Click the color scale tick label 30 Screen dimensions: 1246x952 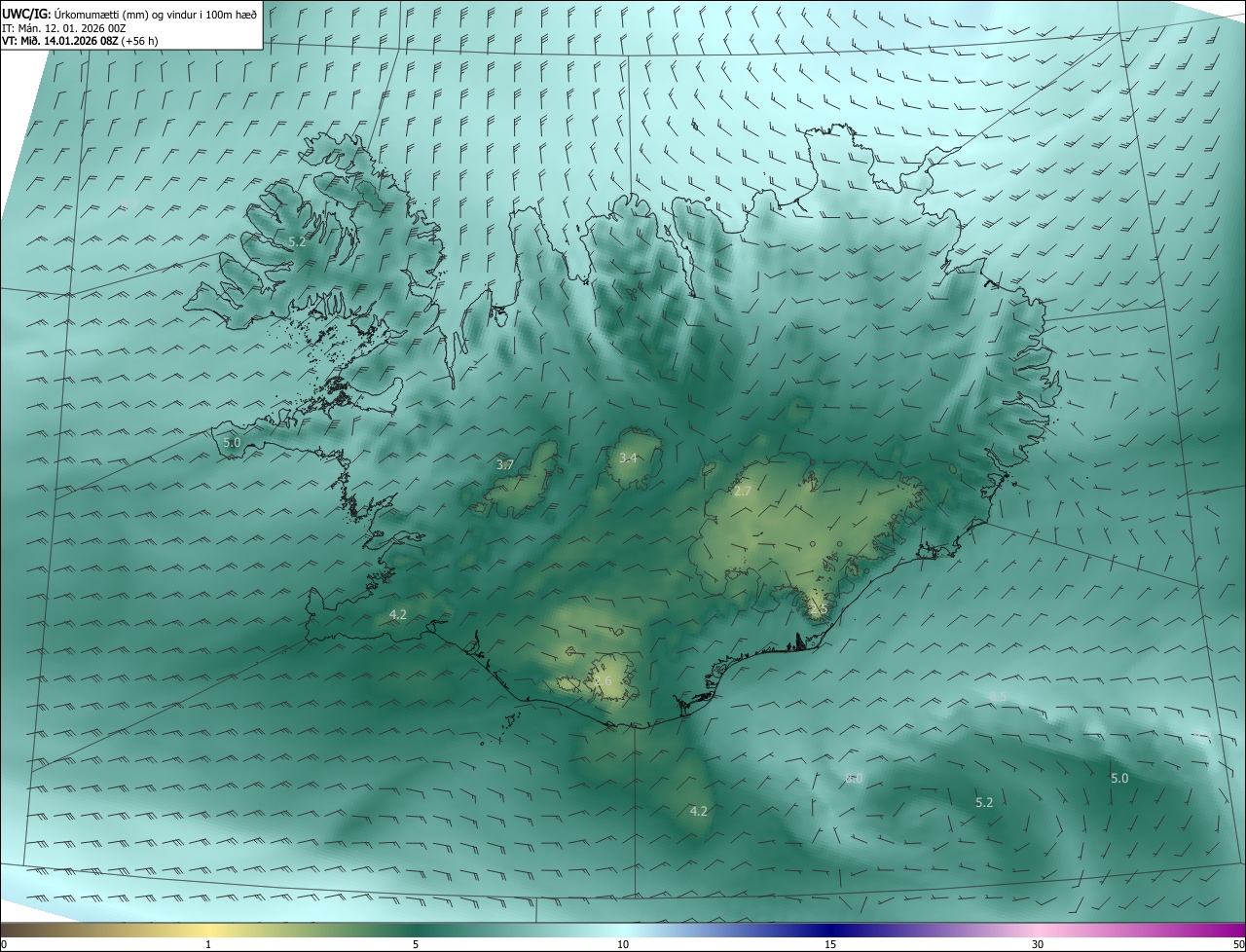(1038, 944)
